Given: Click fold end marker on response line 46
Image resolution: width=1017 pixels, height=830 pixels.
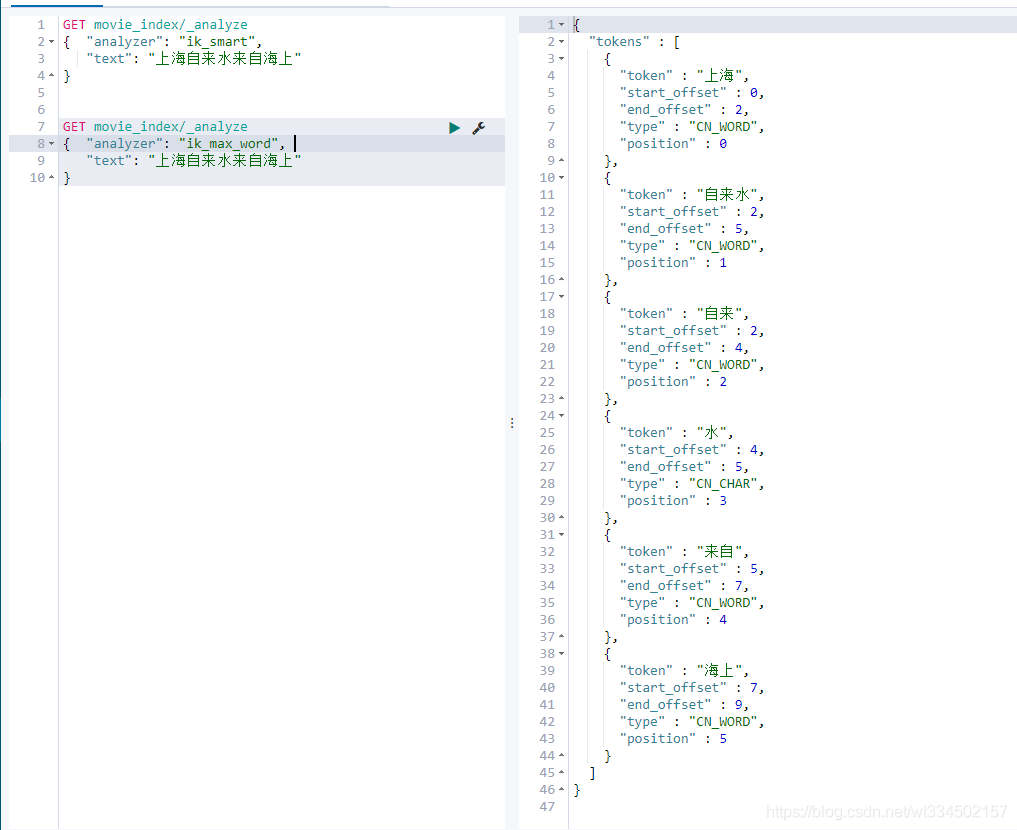Looking at the screenshot, I should (562, 790).
